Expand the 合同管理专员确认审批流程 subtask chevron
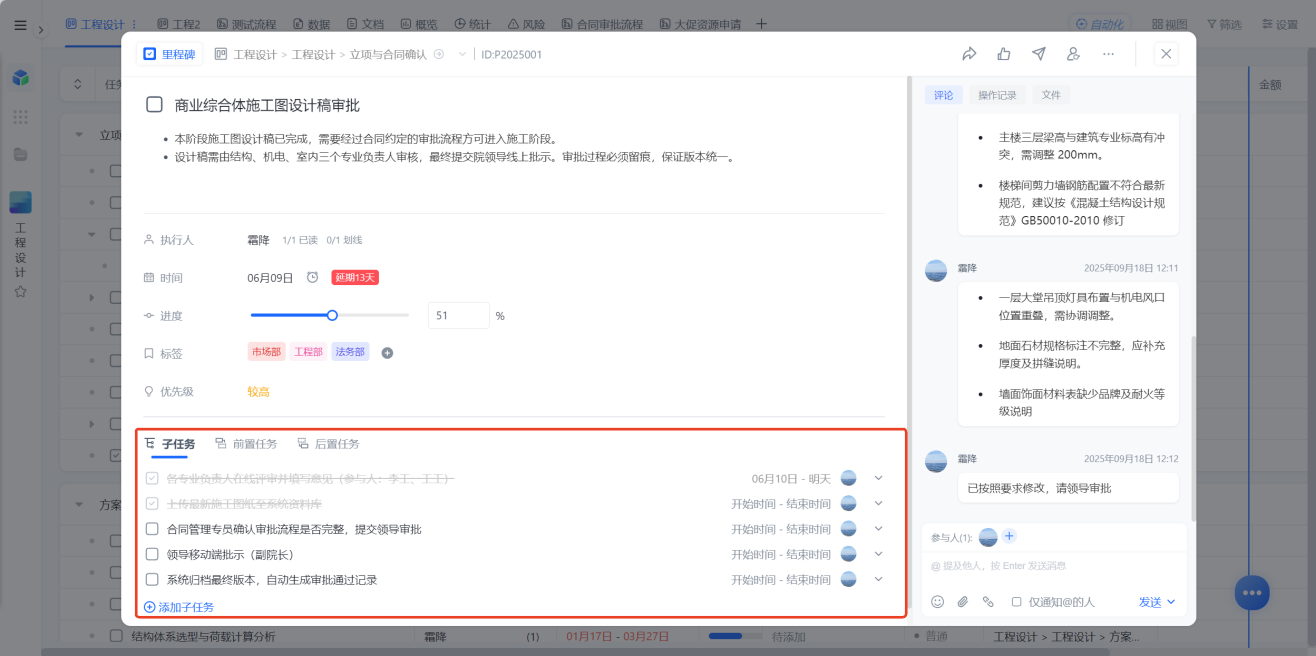This screenshot has width=1316, height=656. (878, 528)
